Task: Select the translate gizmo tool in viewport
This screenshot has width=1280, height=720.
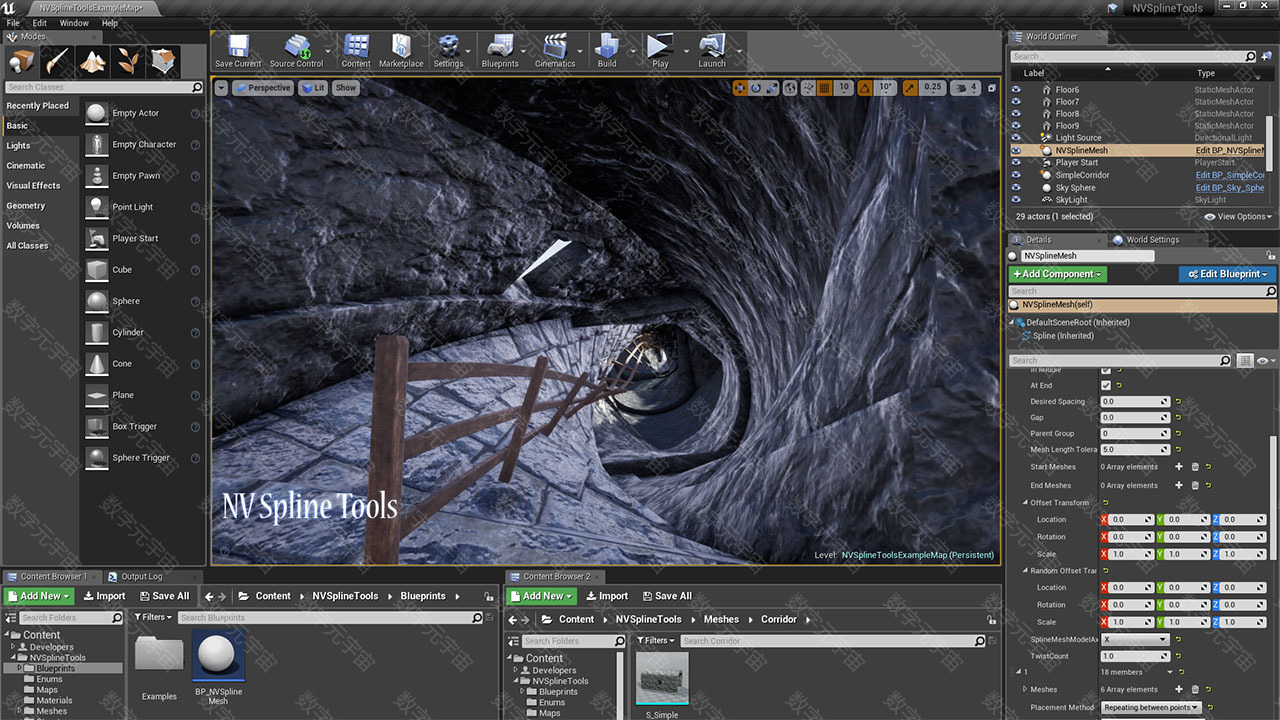Action: pos(740,88)
